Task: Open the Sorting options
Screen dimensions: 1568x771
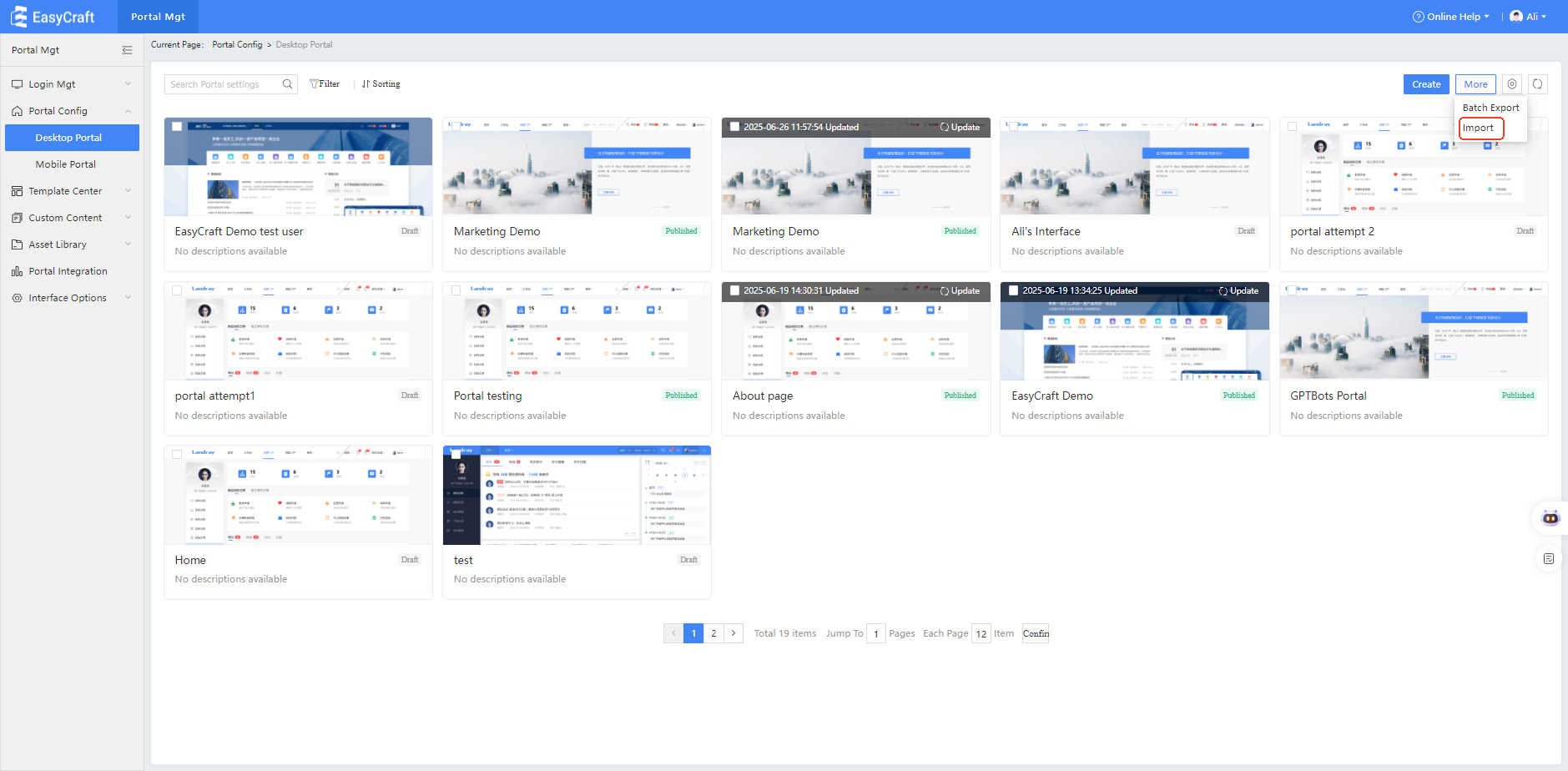Action: [381, 84]
